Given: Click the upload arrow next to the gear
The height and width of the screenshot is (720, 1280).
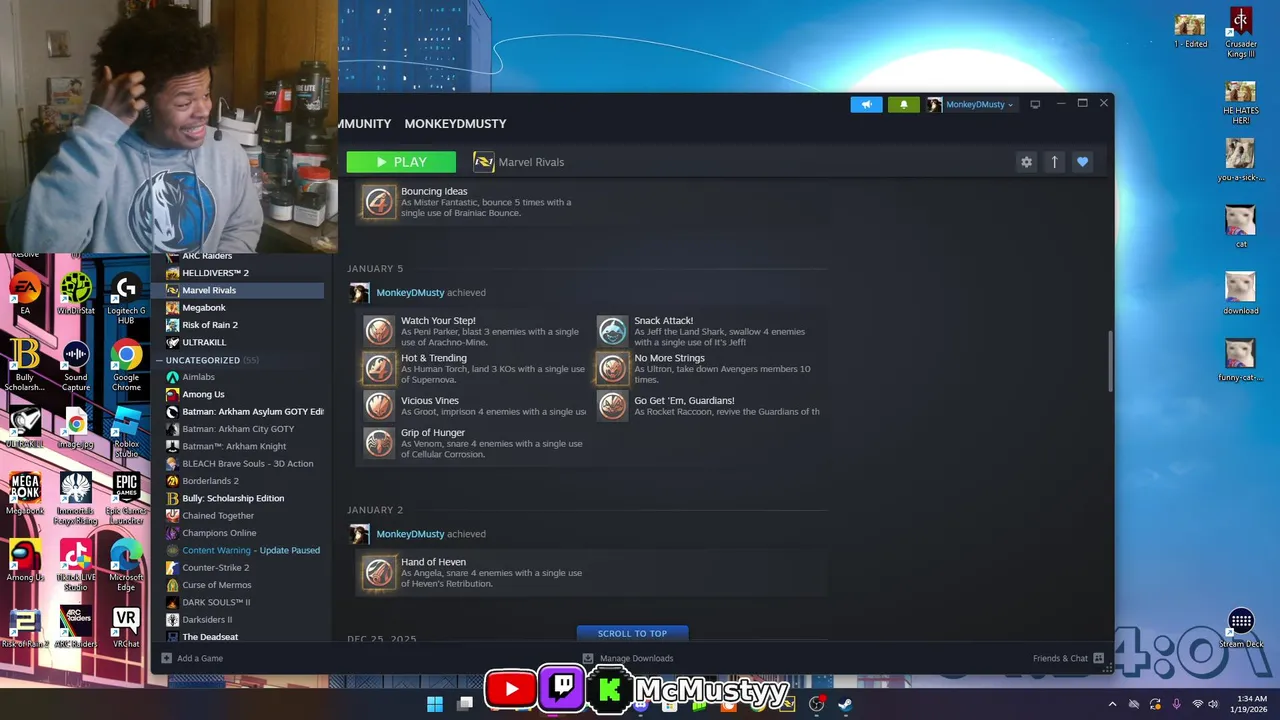Looking at the screenshot, I should (x=1054, y=162).
